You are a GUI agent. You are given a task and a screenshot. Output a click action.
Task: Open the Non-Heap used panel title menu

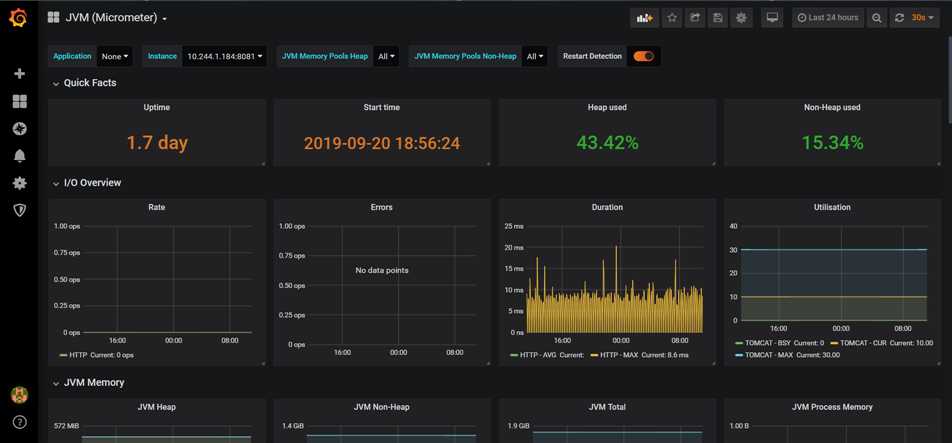click(832, 107)
